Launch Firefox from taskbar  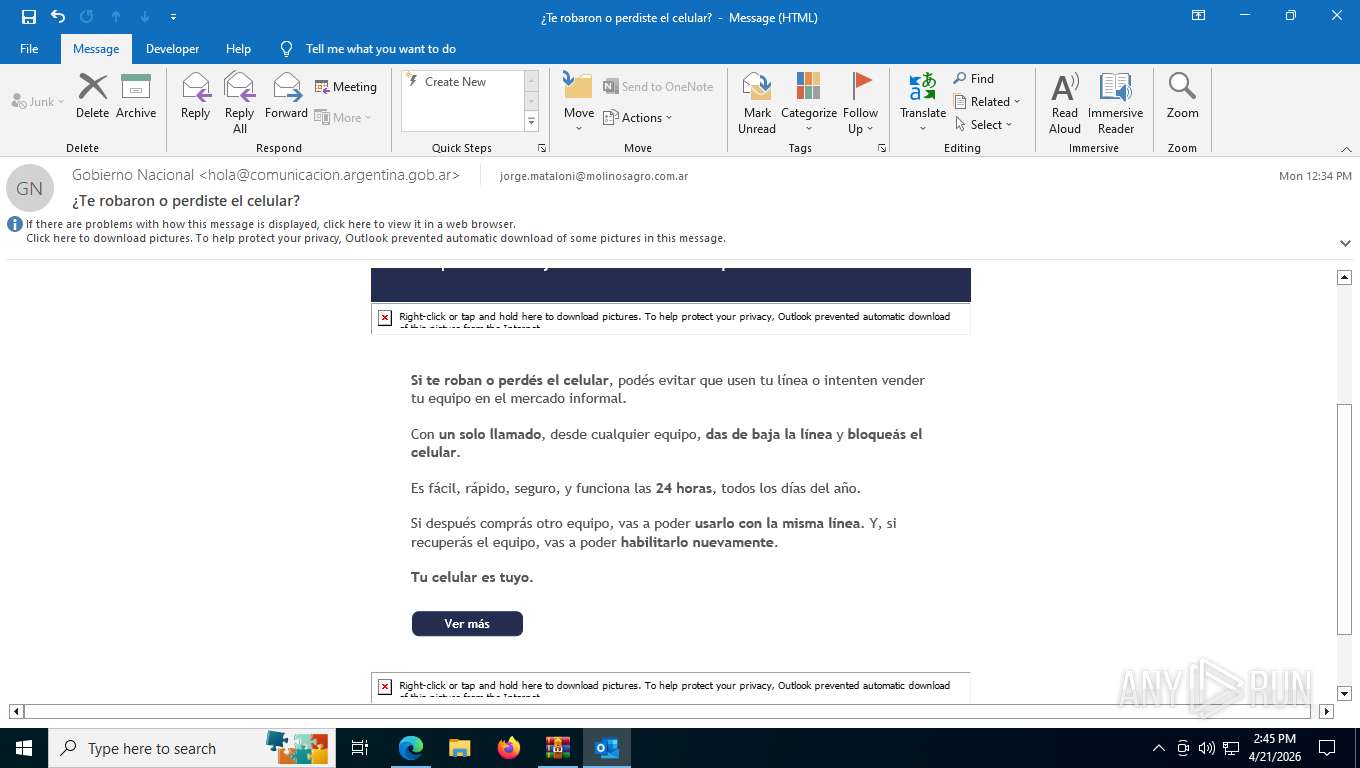point(509,748)
